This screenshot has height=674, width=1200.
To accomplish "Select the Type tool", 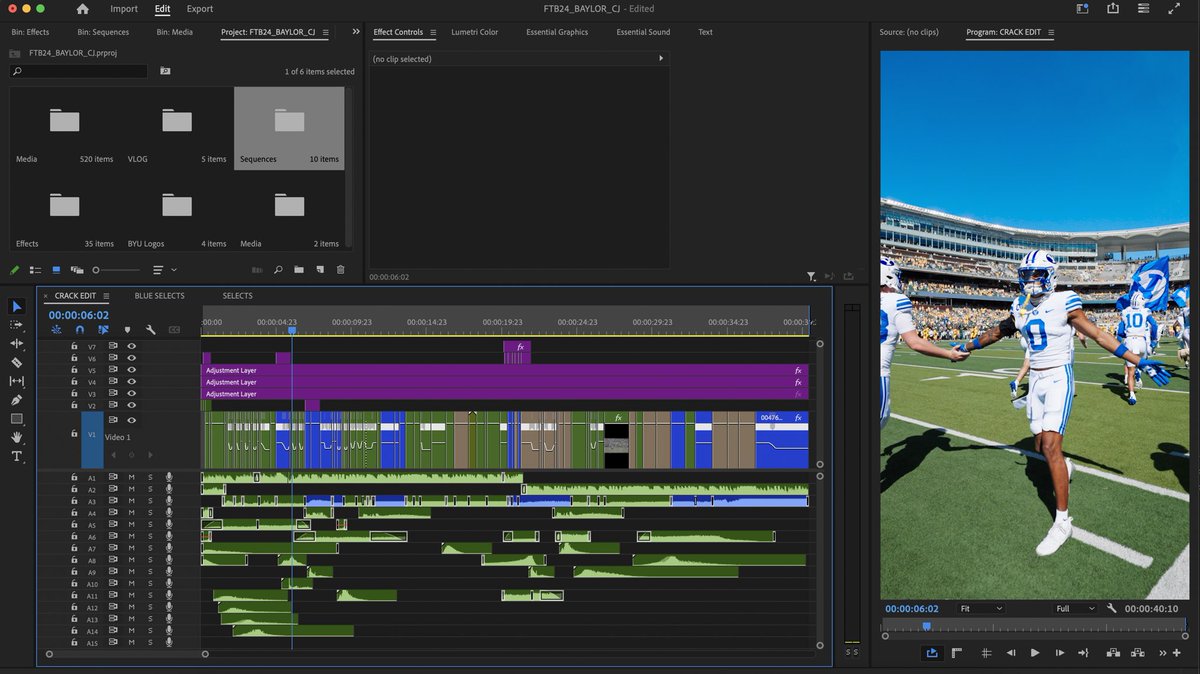I will click(17, 456).
